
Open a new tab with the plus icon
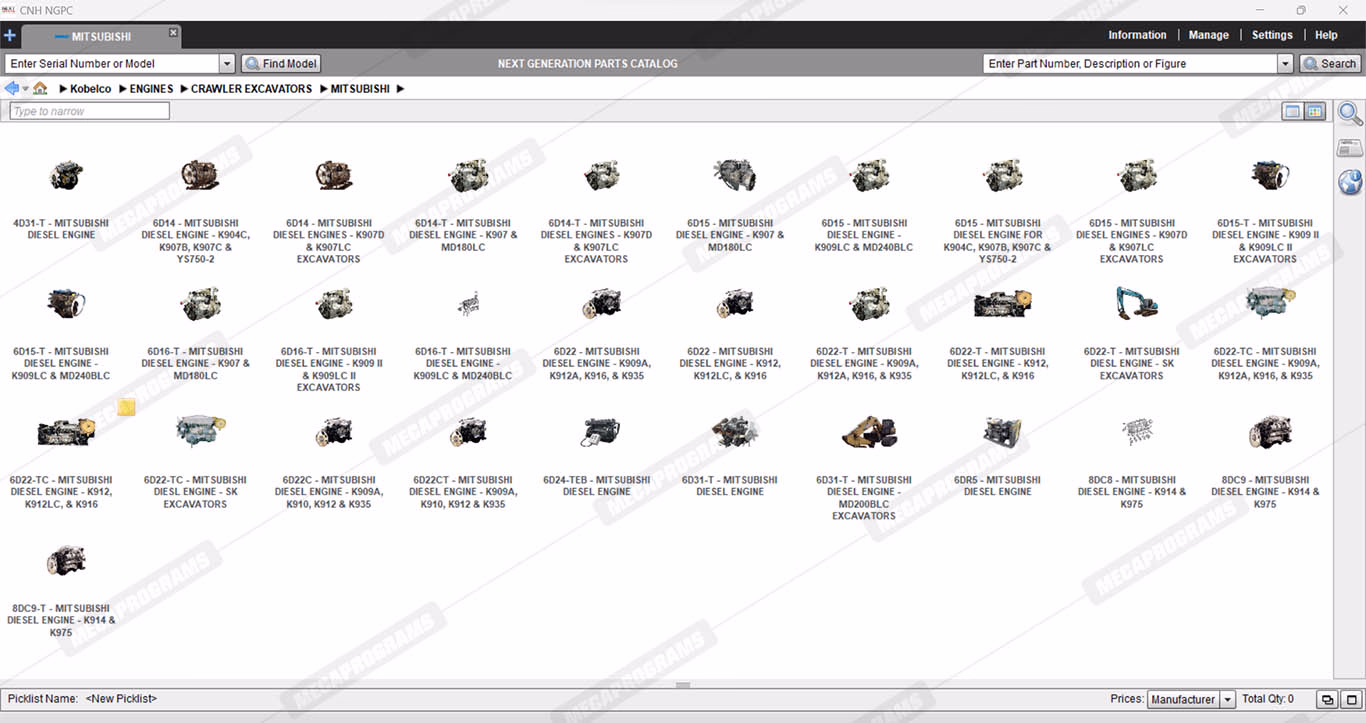point(10,36)
